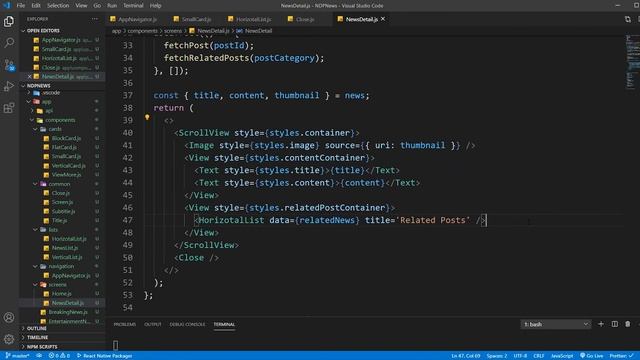The width and height of the screenshot is (640, 360).
Task: Open the Manage gear icon
Action: [9, 339]
